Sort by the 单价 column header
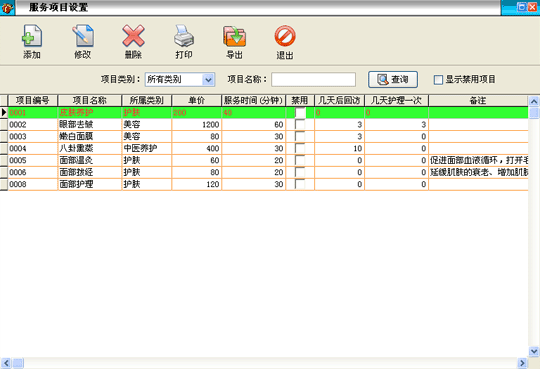Screen dimensions: 540x369 tap(196, 100)
